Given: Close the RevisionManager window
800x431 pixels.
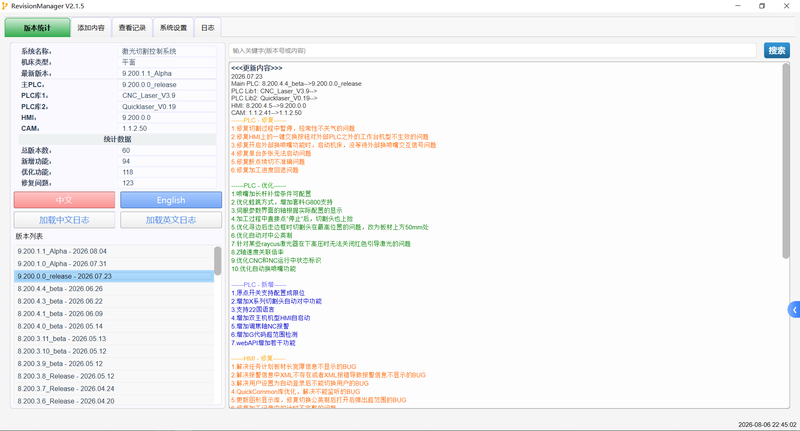Looking at the screenshot, I should pyautogui.click(x=786, y=6).
